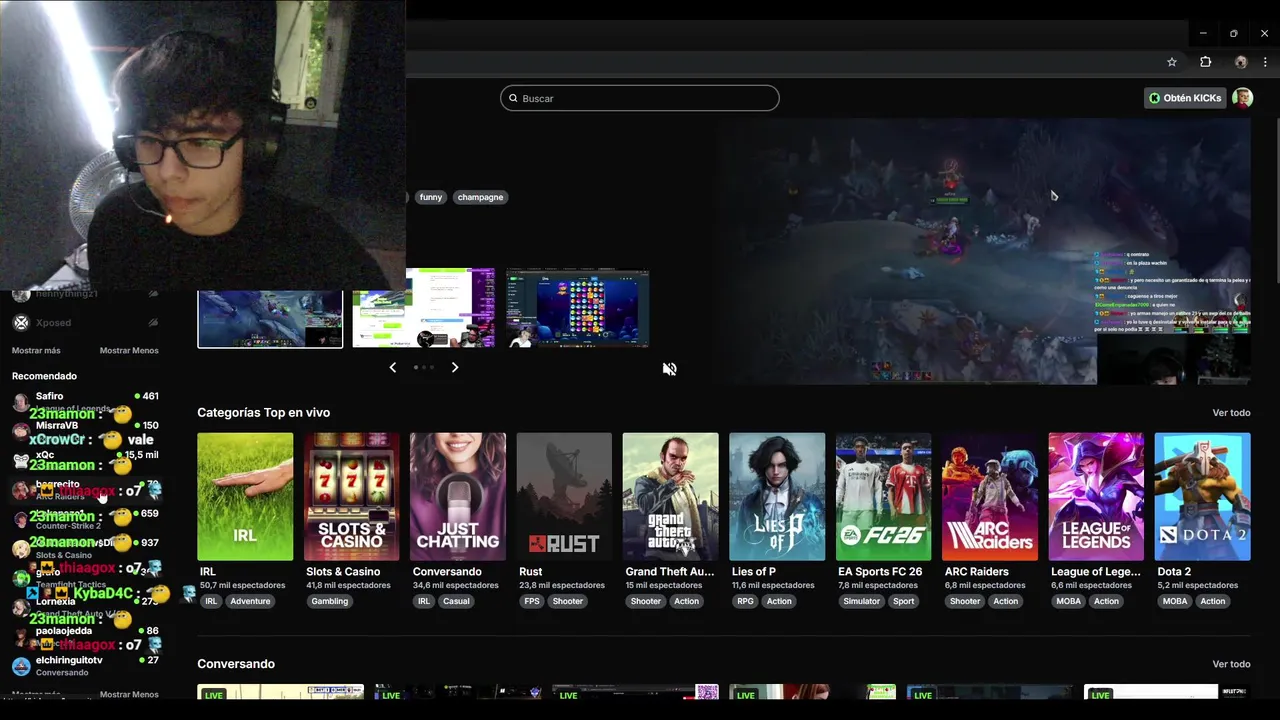The width and height of the screenshot is (1280, 720).
Task: Open the browser extensions puzzle icon
Action: click(1206, 62)
